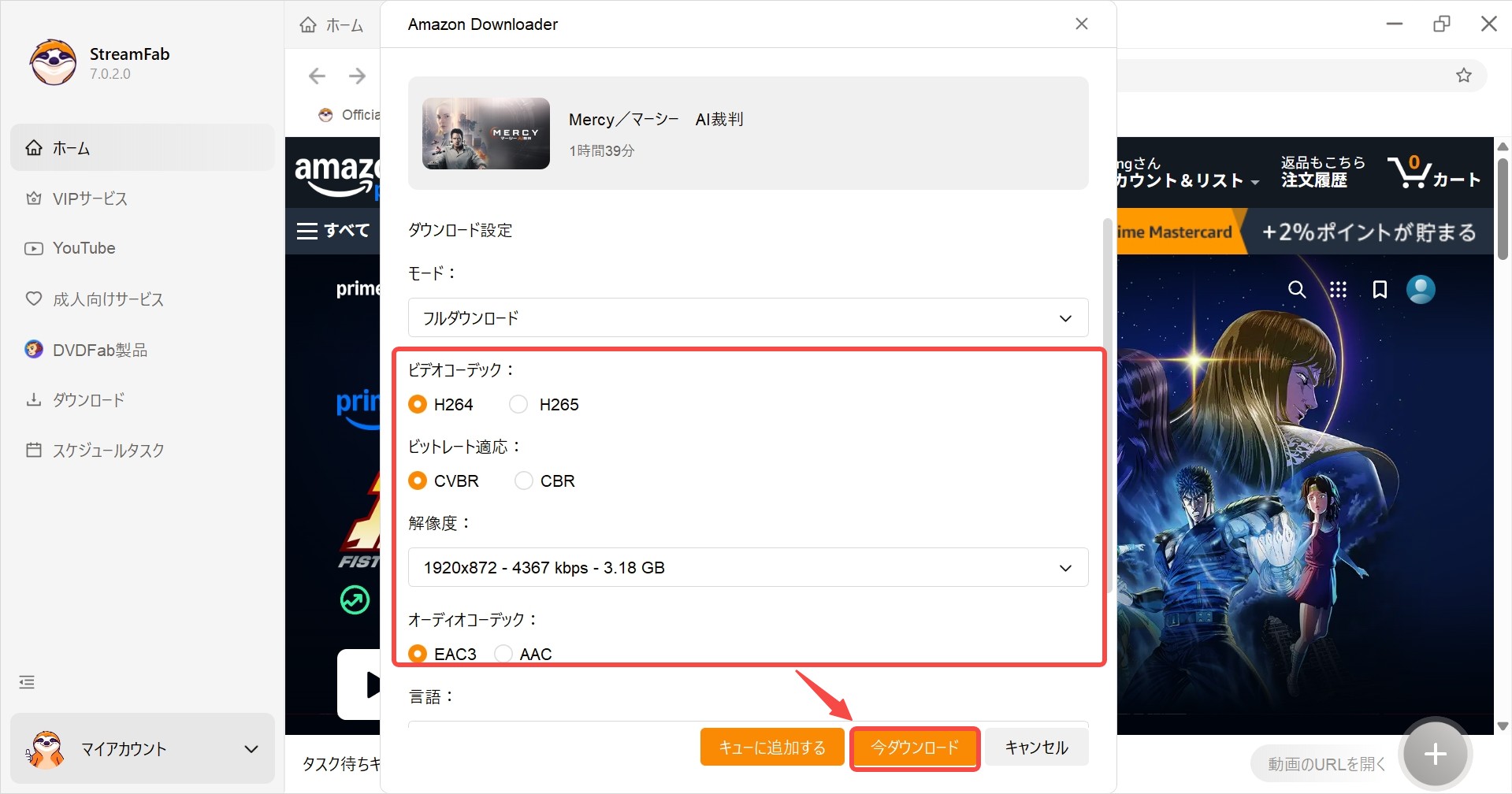Click the Mercy movie thumbnail
The width and height of the screenshot is (1512, 794).
(486, 133)
